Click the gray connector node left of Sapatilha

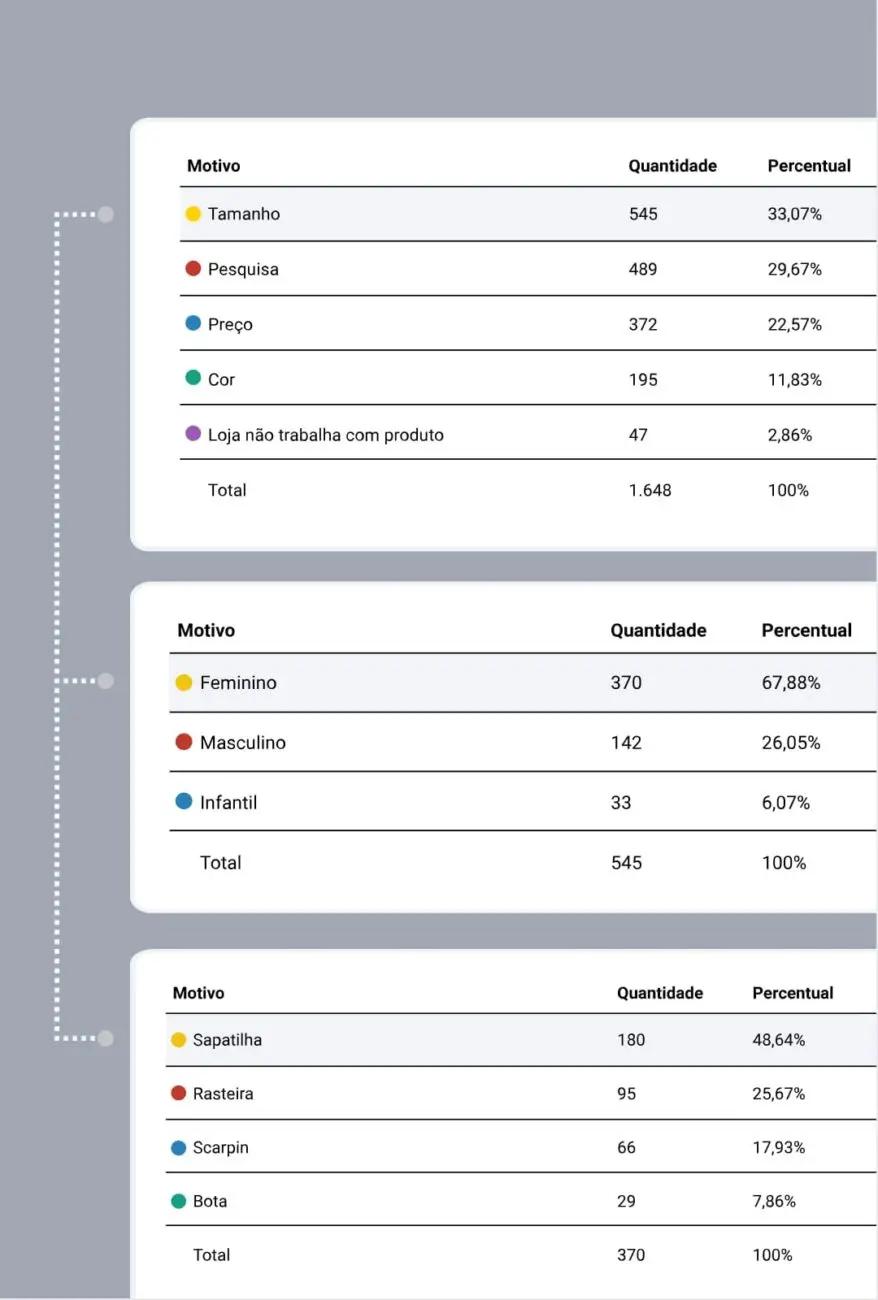point(106,1038)
